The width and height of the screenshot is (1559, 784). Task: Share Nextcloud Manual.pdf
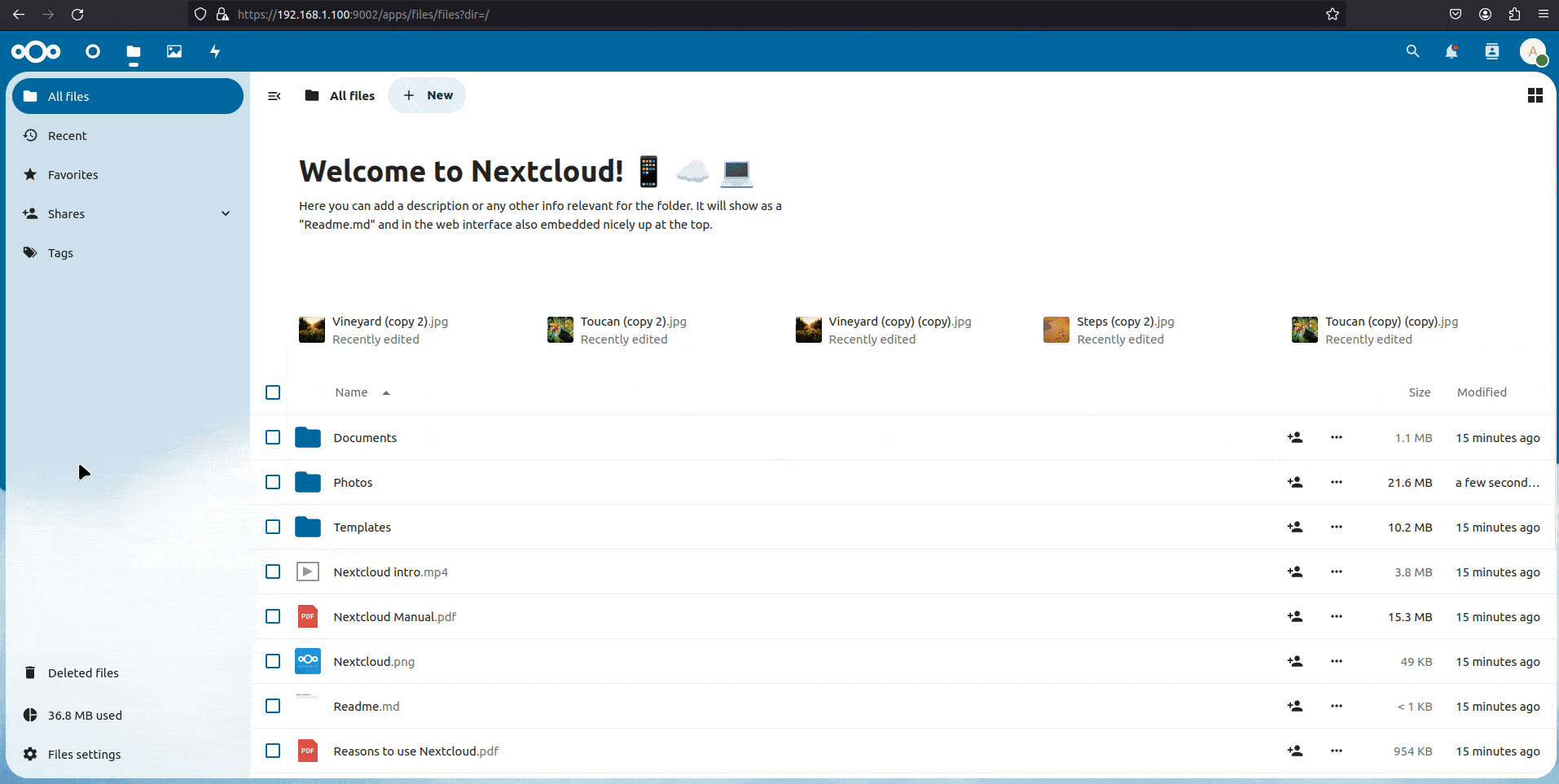click(x=1295, y=616)
